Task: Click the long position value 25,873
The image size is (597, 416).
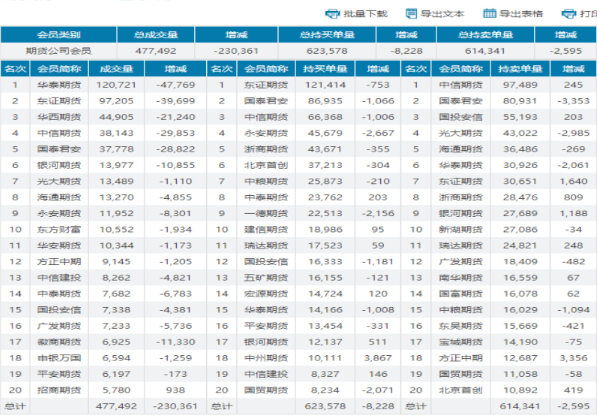Action: [325, 181]
